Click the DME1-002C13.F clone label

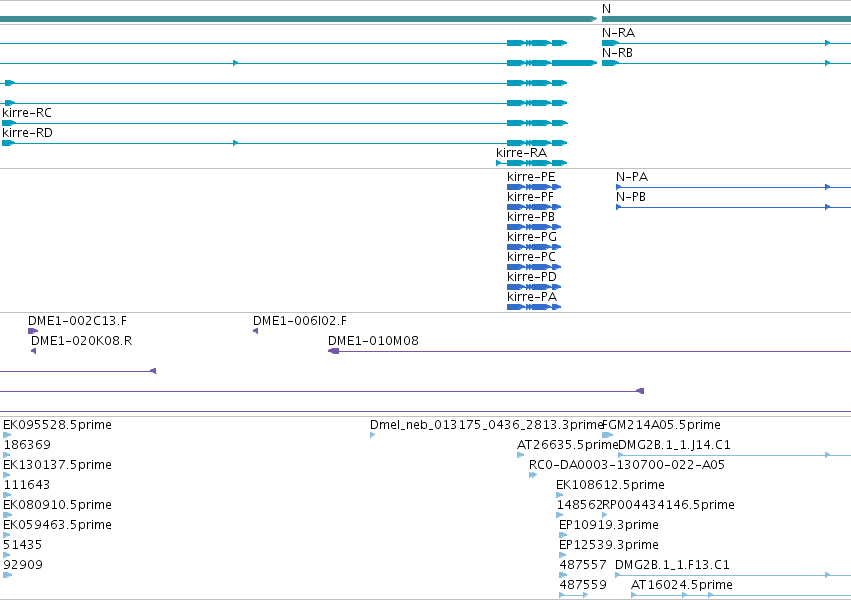[78, 321]
